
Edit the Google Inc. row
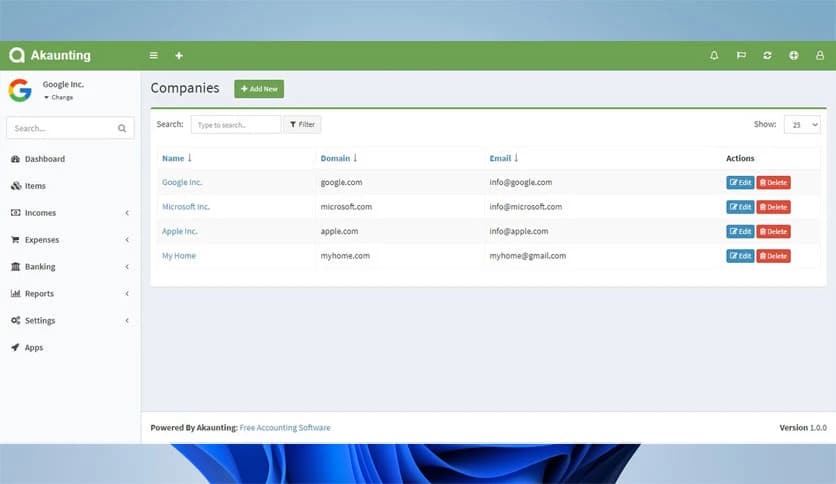[x=740, y=182]
